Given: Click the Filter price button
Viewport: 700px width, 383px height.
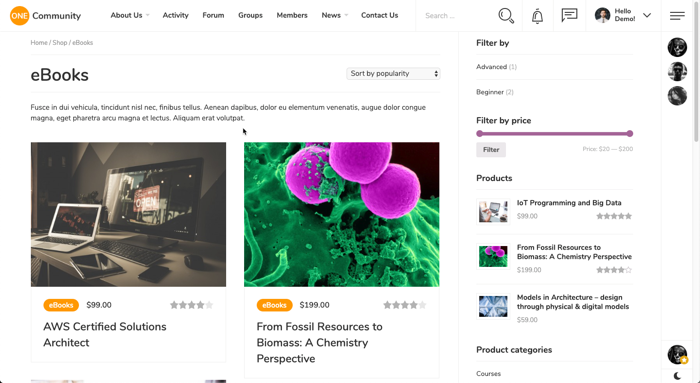Looking at the screenshot, I should [491, 150].
